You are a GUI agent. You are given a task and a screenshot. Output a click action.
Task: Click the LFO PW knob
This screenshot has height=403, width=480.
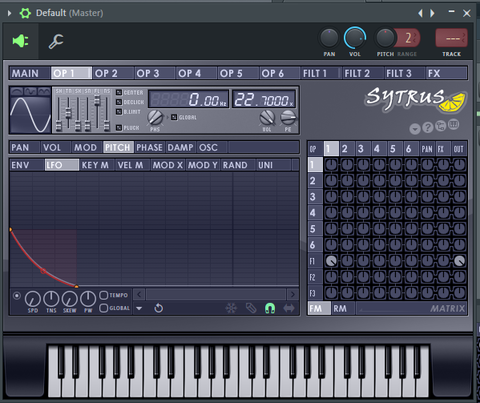coord(88,299)
